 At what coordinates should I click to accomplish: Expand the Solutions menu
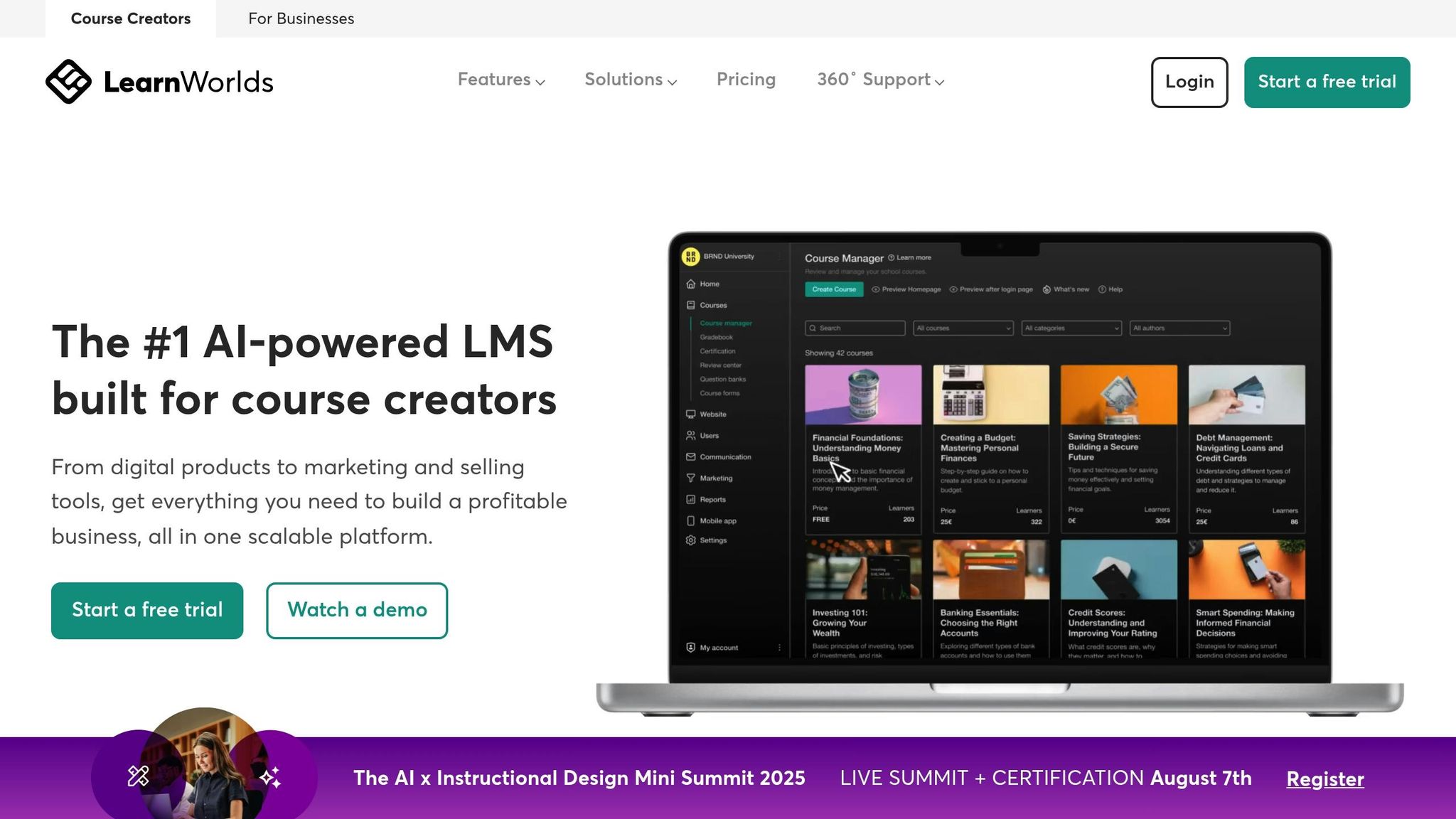631,80
